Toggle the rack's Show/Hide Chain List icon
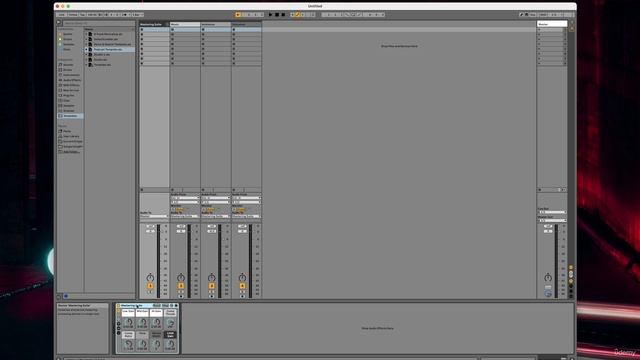Viewport: 640px width, 360px height. click(x=119, y=329)
